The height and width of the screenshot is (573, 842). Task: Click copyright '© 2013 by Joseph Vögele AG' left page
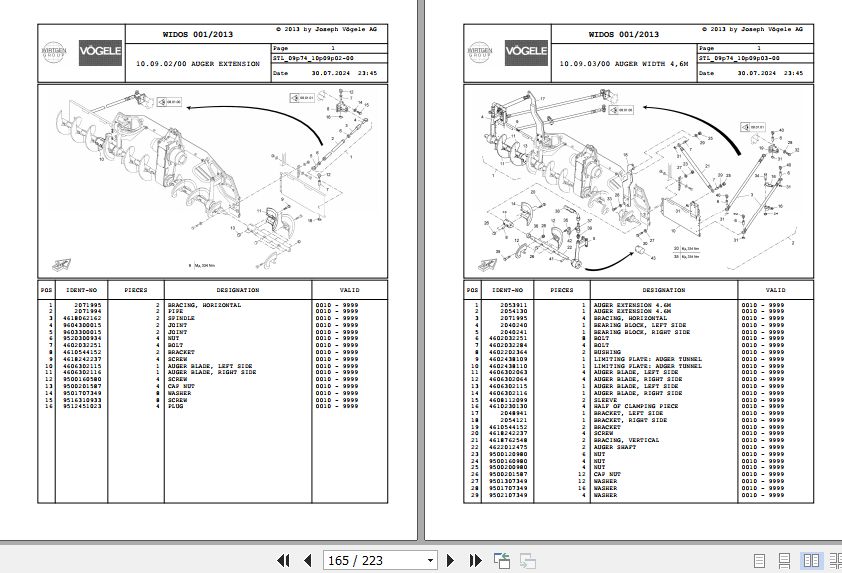point(326,29)
